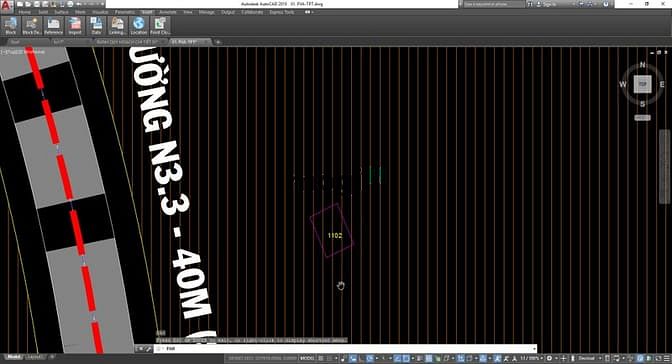This screenshot has width=672, height=364.
Task: Open command line customize wrench icon
Action: click(x=148, y=349)
